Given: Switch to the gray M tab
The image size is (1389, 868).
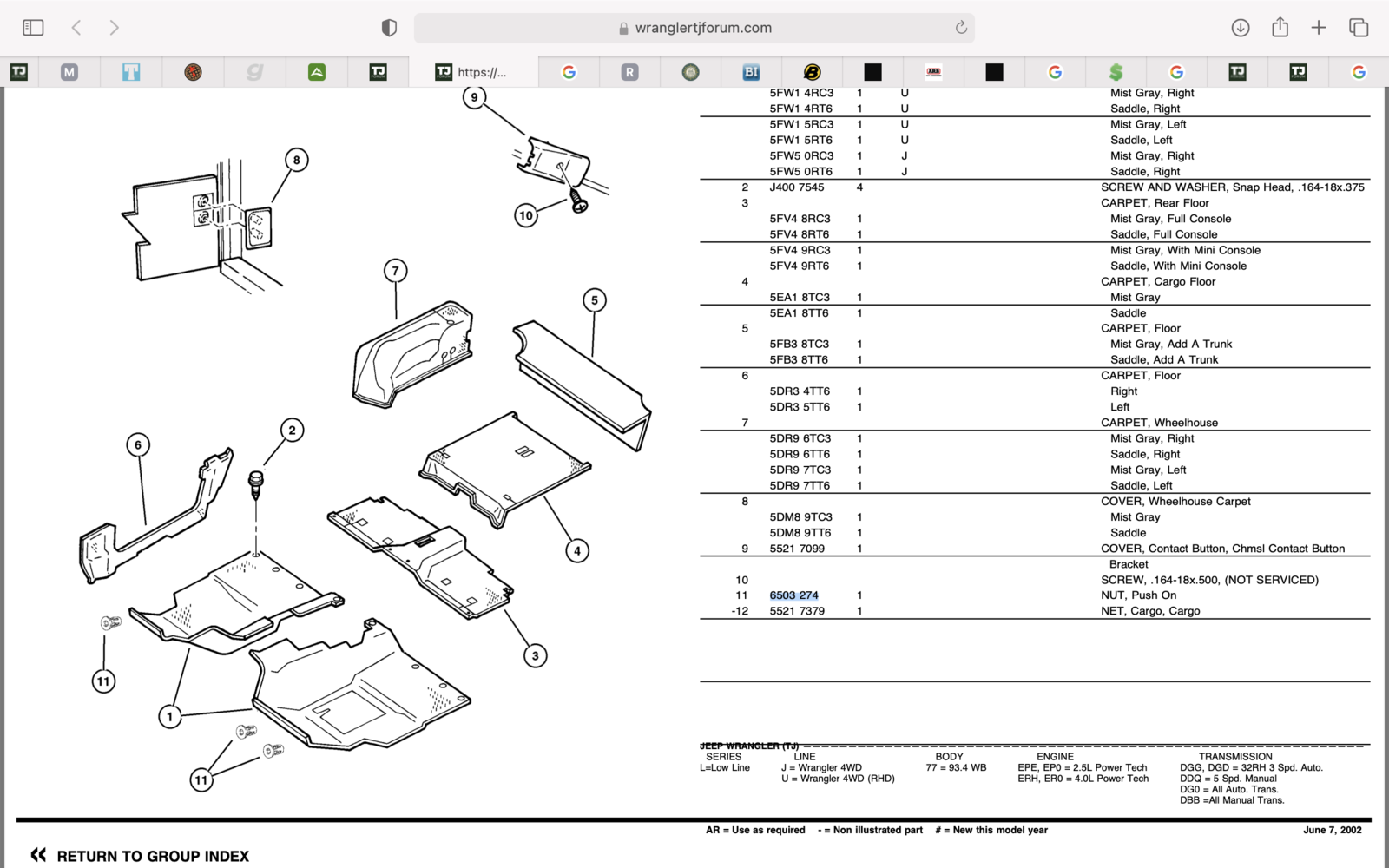Looking at the screenshot, I should click(x=69, y=72).
